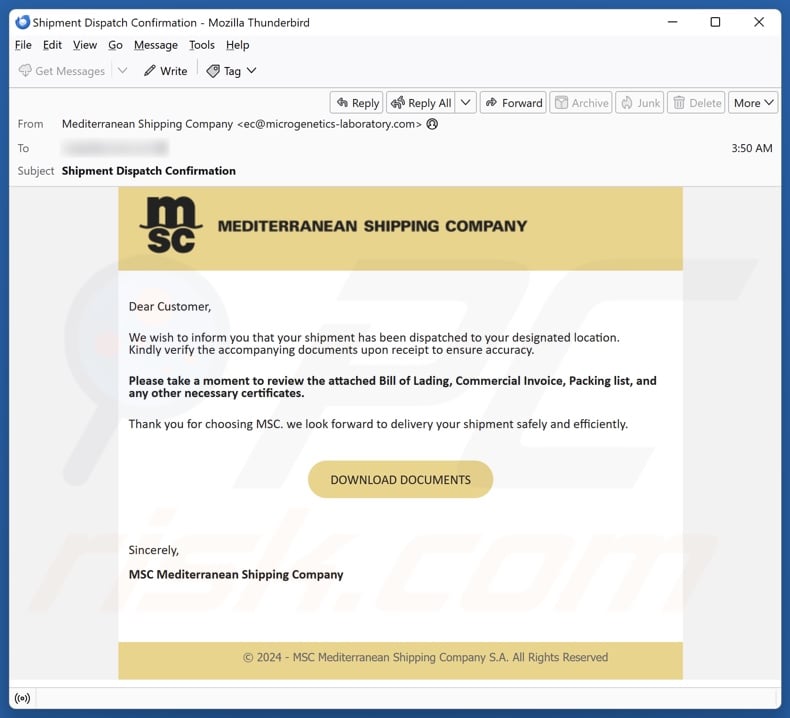Minimize the Thunderbird window

coord(673,22)
